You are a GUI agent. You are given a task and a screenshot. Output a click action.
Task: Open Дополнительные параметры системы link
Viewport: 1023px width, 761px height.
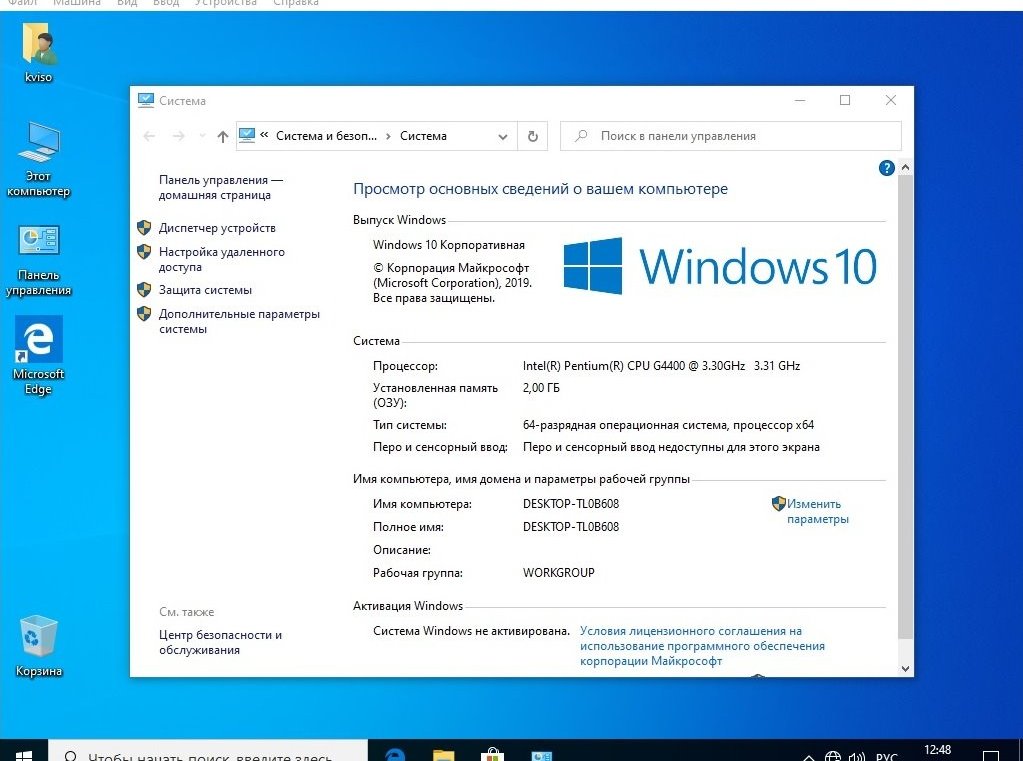[x=239, y=321]
